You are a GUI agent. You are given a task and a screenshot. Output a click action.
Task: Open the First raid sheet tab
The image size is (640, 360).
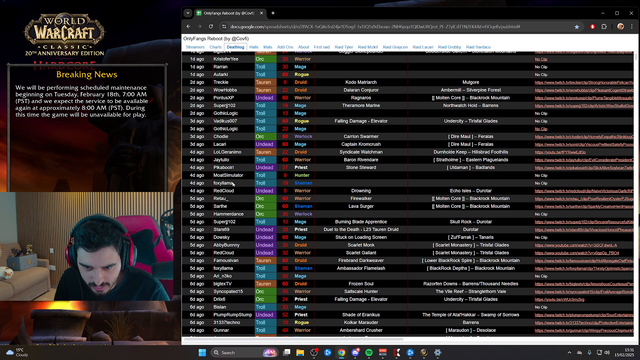pyautogui.click(x=322, y=47)
